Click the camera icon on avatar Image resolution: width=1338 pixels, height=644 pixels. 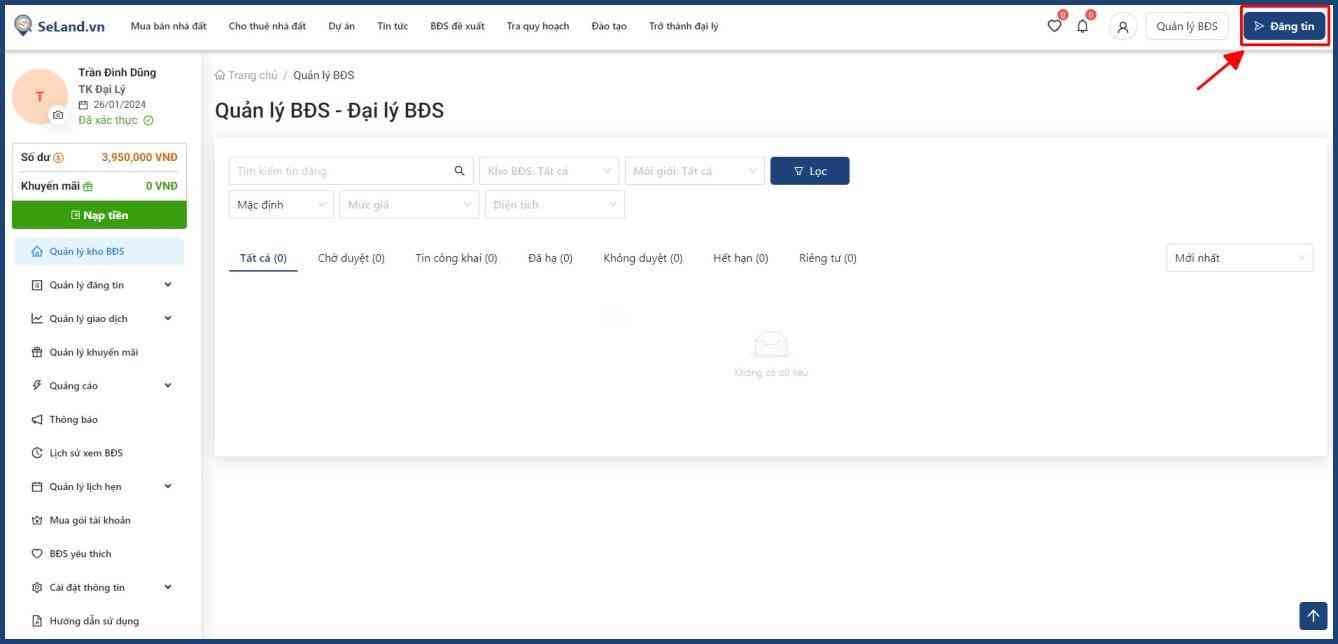(x=58, y=115)
